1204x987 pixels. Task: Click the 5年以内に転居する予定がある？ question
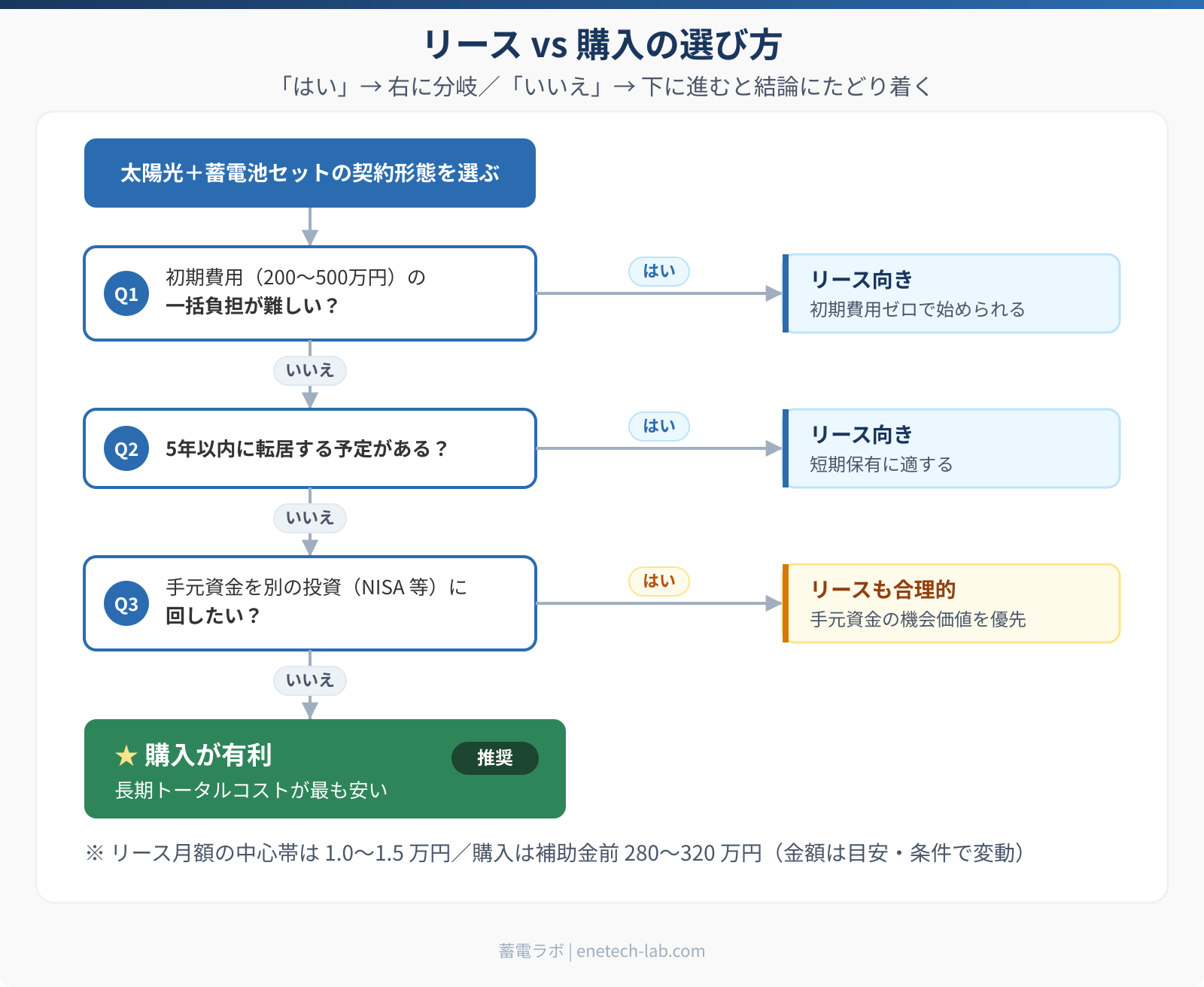(307, 449)
